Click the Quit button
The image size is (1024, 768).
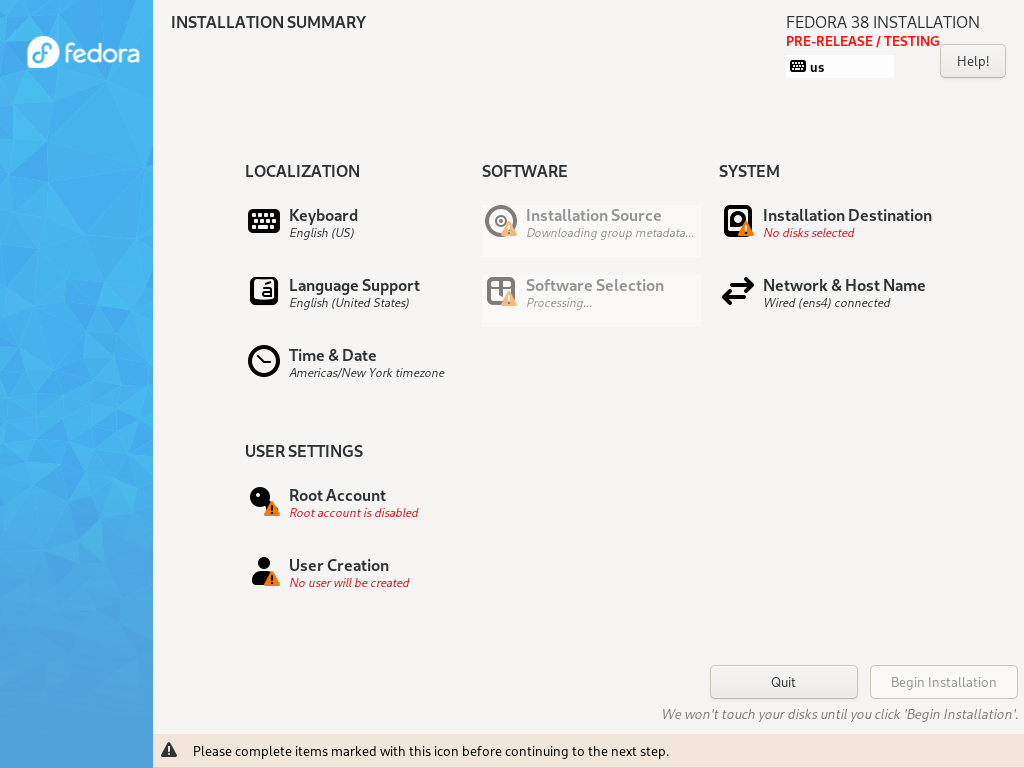[x=784, y=682]
